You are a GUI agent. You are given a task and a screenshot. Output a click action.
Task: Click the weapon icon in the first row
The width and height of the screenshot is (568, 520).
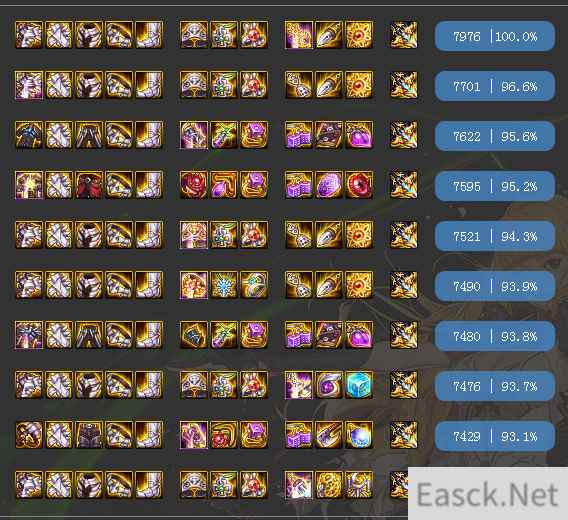click(x=404, y=35)
